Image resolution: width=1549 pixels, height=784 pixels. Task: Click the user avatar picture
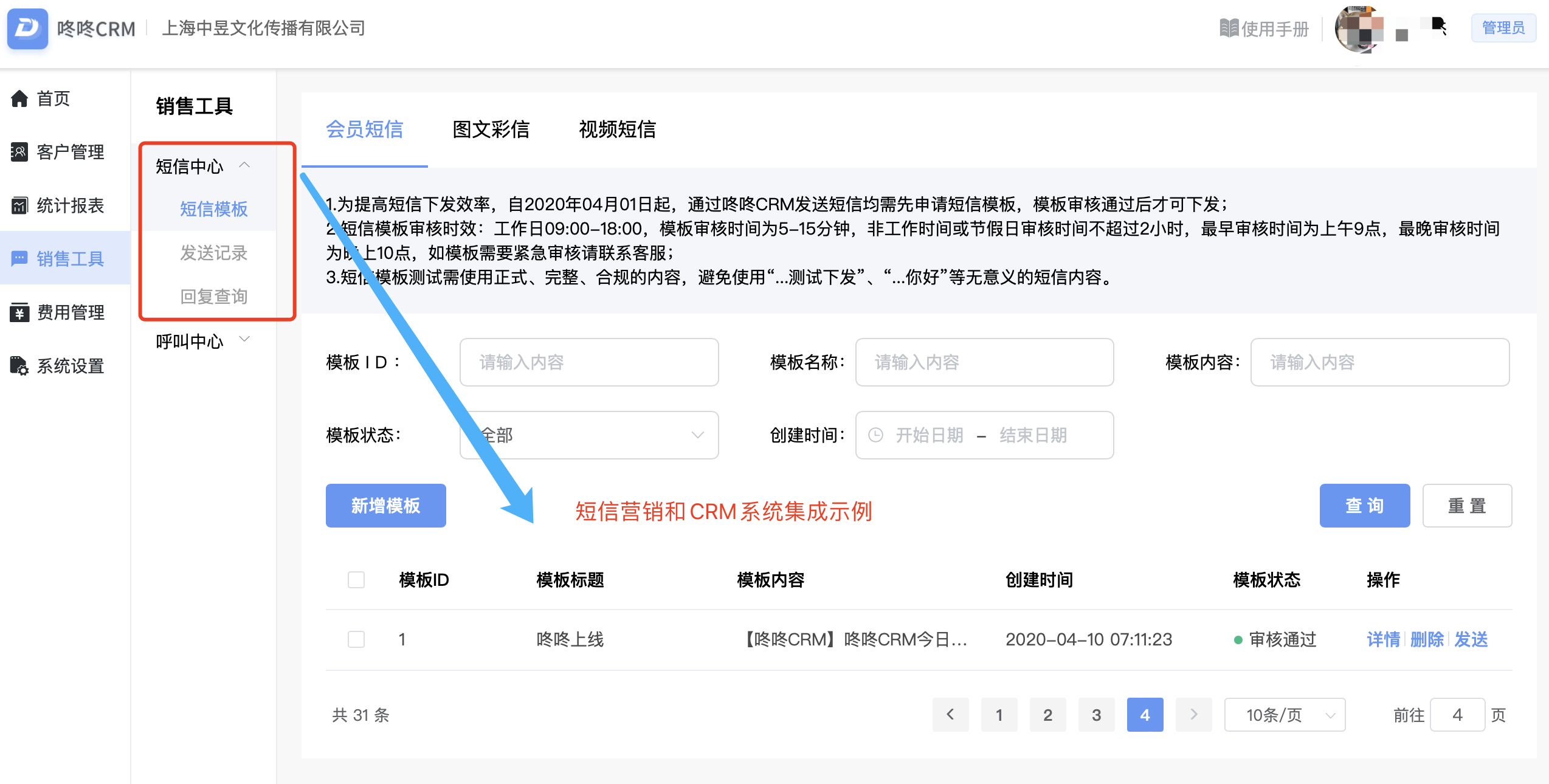(1359, 29)
